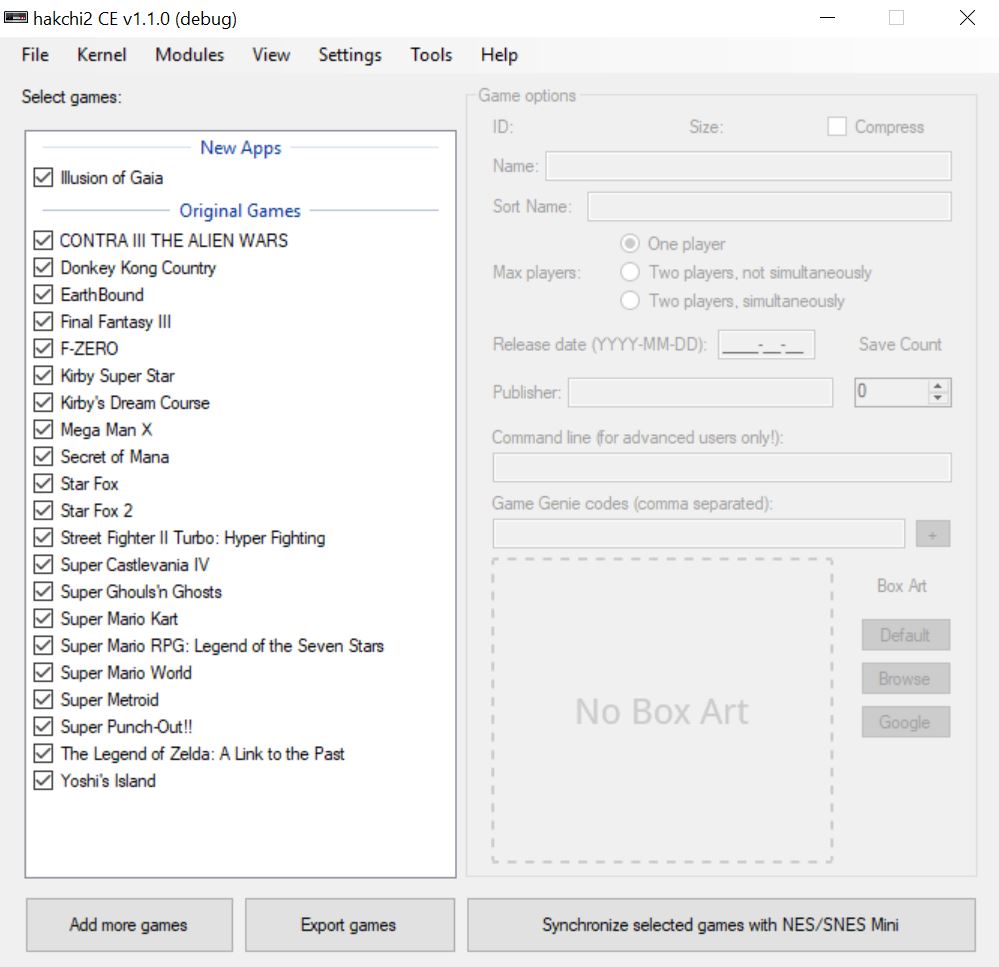The width and height of the screenshot is (999, 967).
Task: Click the Export games button
Action: point(350,924)
